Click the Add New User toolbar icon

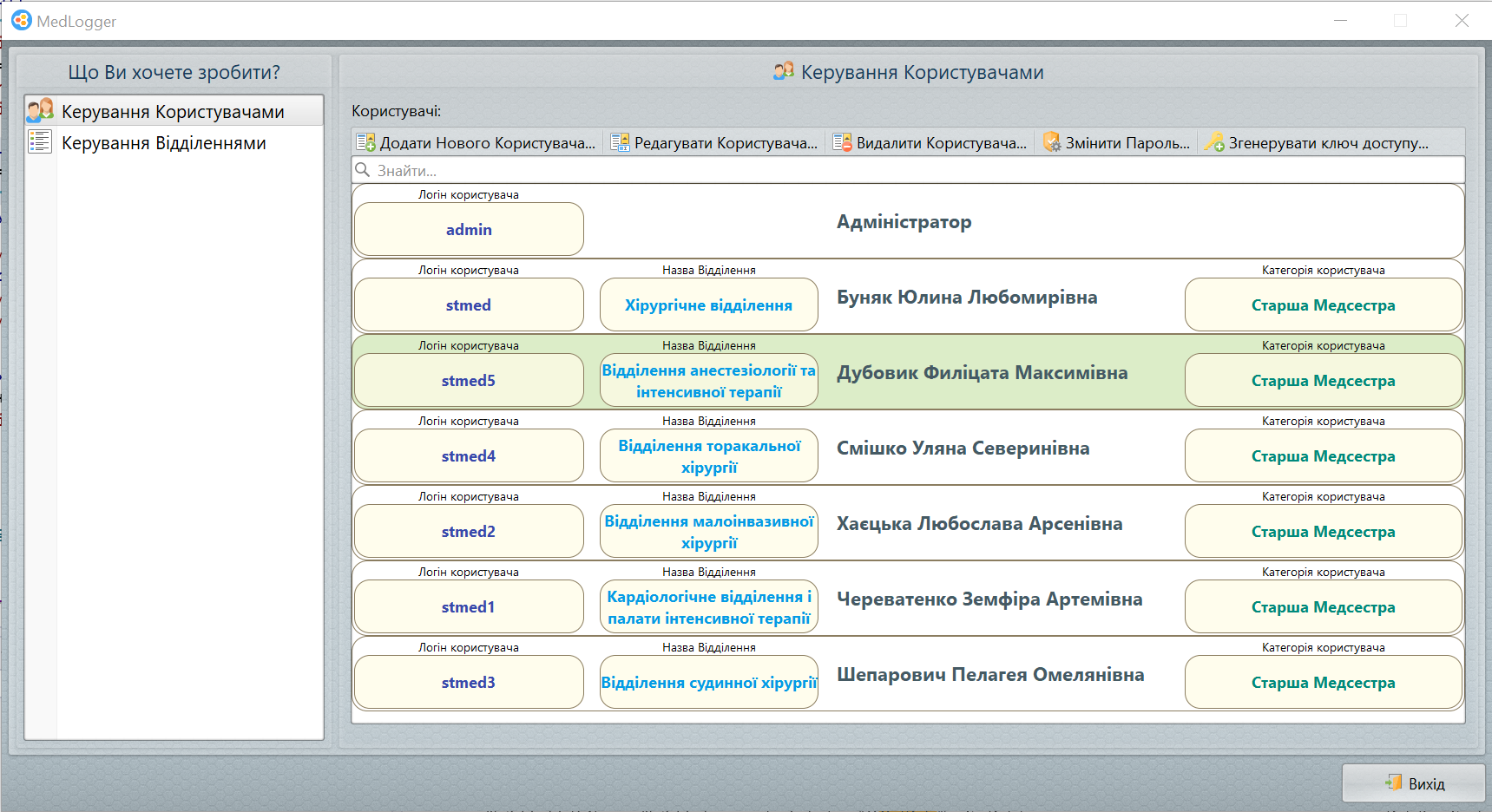coord(366,143)
